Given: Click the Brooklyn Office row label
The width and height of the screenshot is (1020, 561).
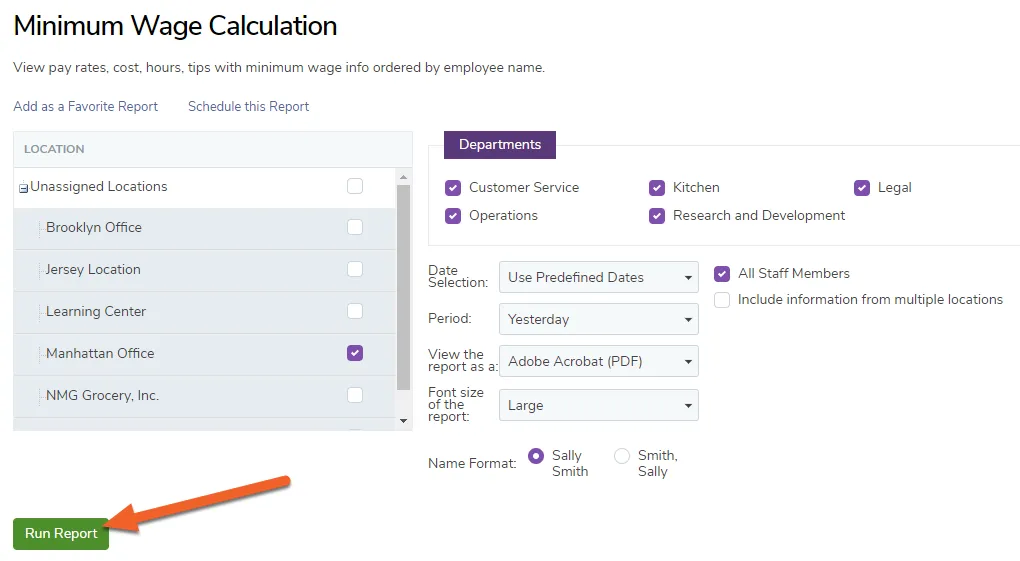Looking at the screenshot, I should click(94, 227).
